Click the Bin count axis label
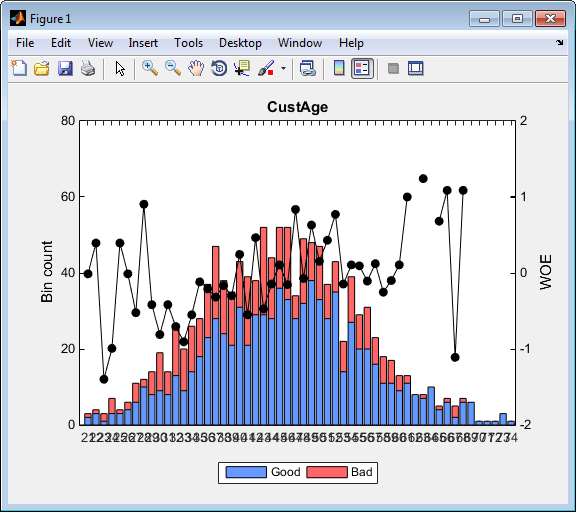This screenshot has width=576, height=512. pyautogui.click(x=47, y=272)
